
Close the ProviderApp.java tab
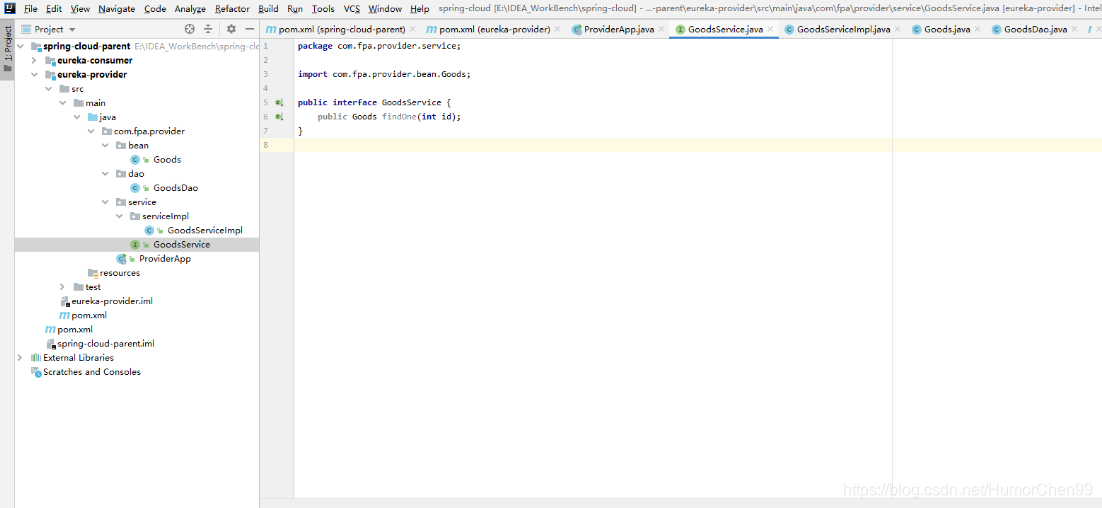click(x=661, y=30)
